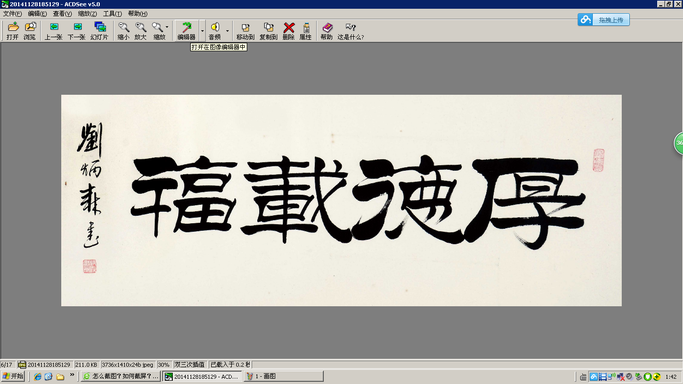Open the 帮助 (Help) menu in the menu bar

click(138, 14)
